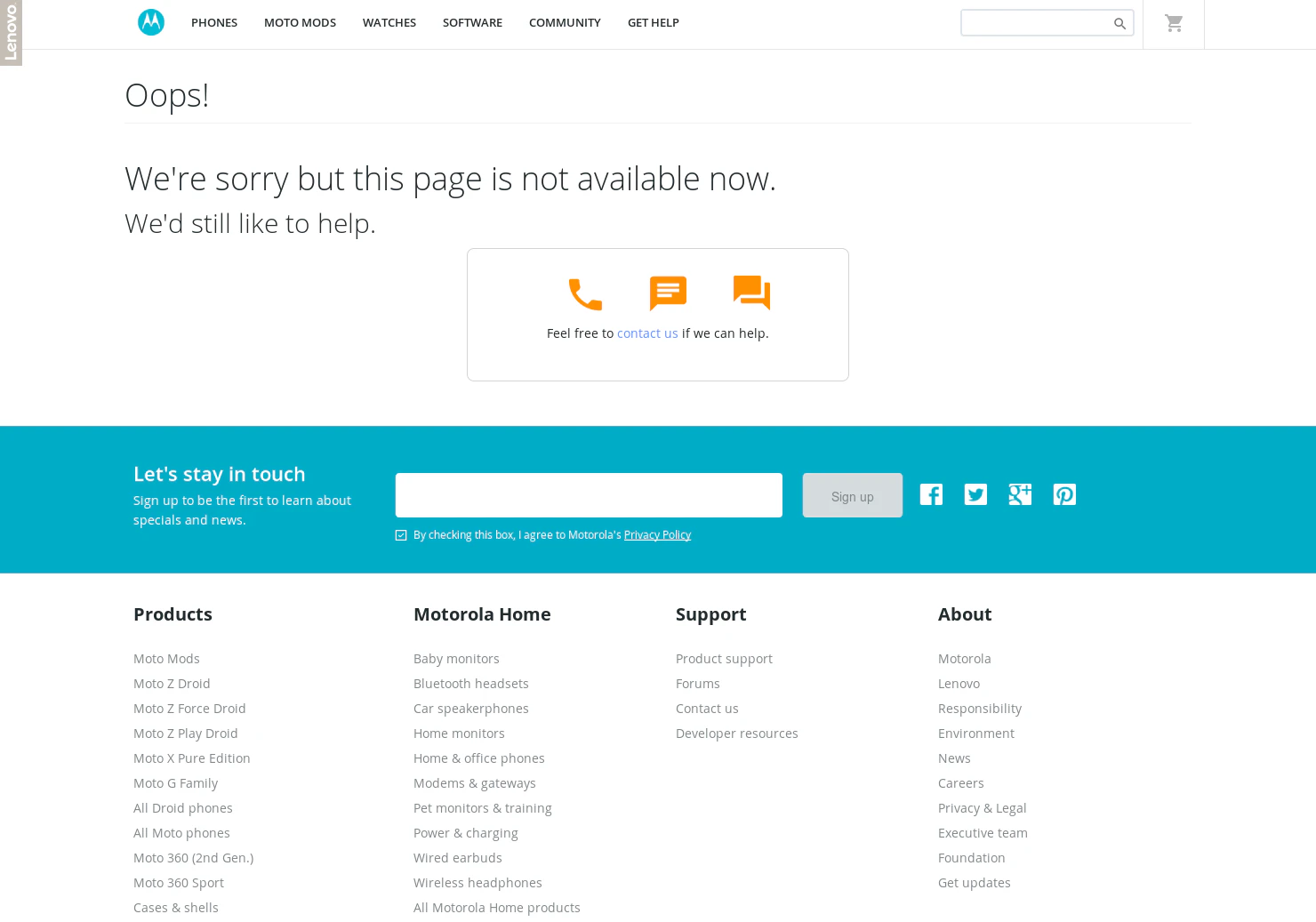1316x922 pixels.
Task: Open the Get Help menu
Action: [654, 22]
